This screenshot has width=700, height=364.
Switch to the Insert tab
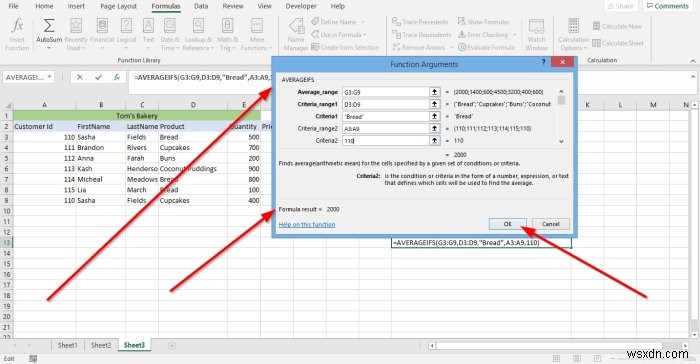(76, 6)
